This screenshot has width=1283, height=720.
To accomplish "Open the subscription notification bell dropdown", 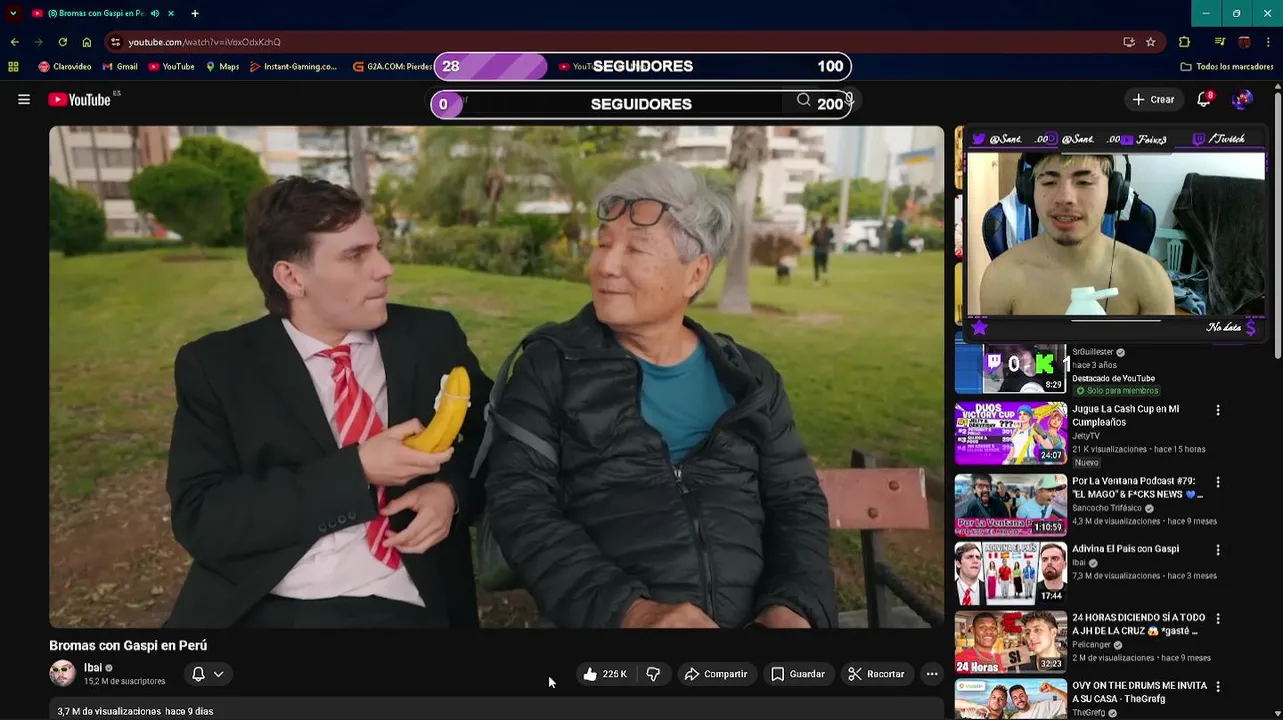I will 208,674.
